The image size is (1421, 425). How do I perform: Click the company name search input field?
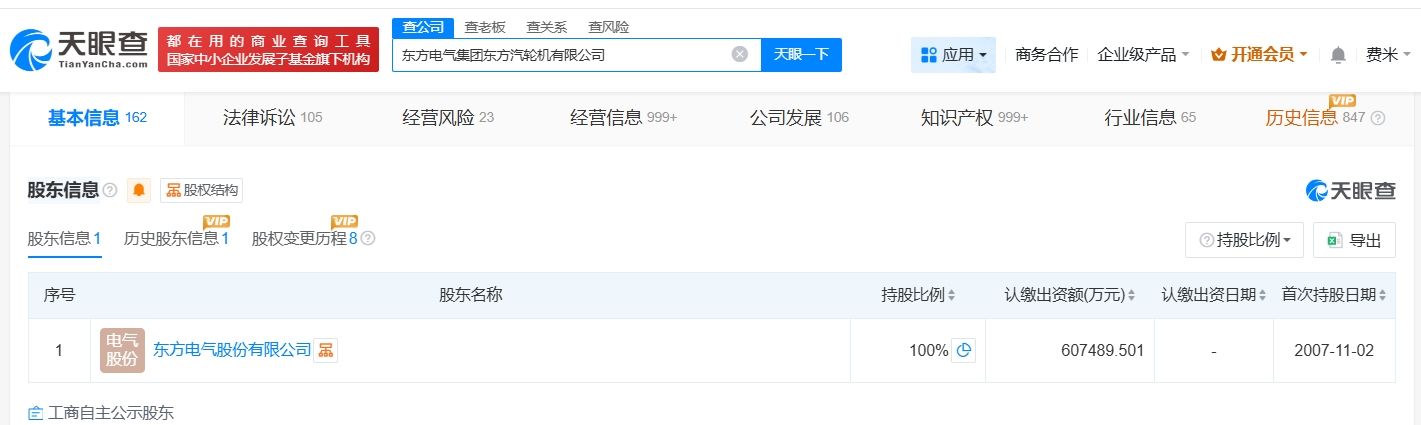(560, 55)
